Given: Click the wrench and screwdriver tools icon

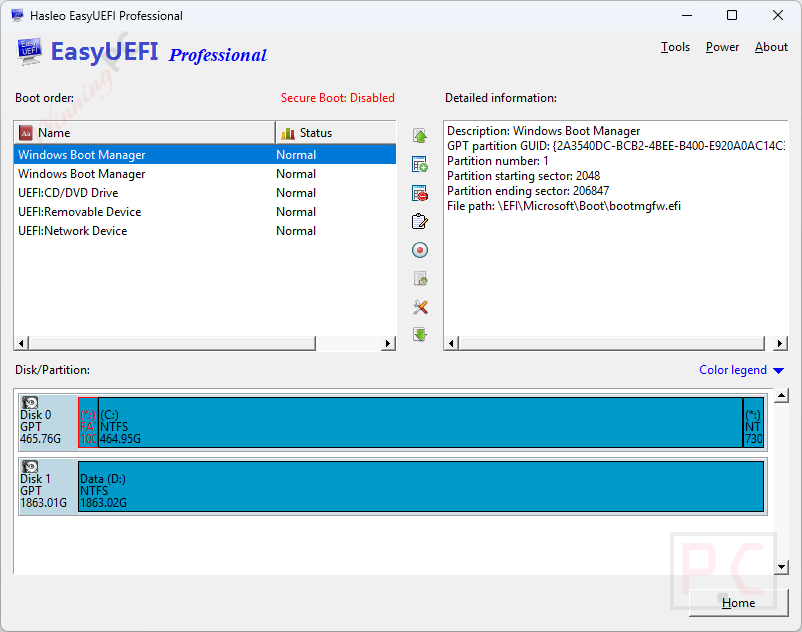Looking at the screenshot, I should [420, 307].
